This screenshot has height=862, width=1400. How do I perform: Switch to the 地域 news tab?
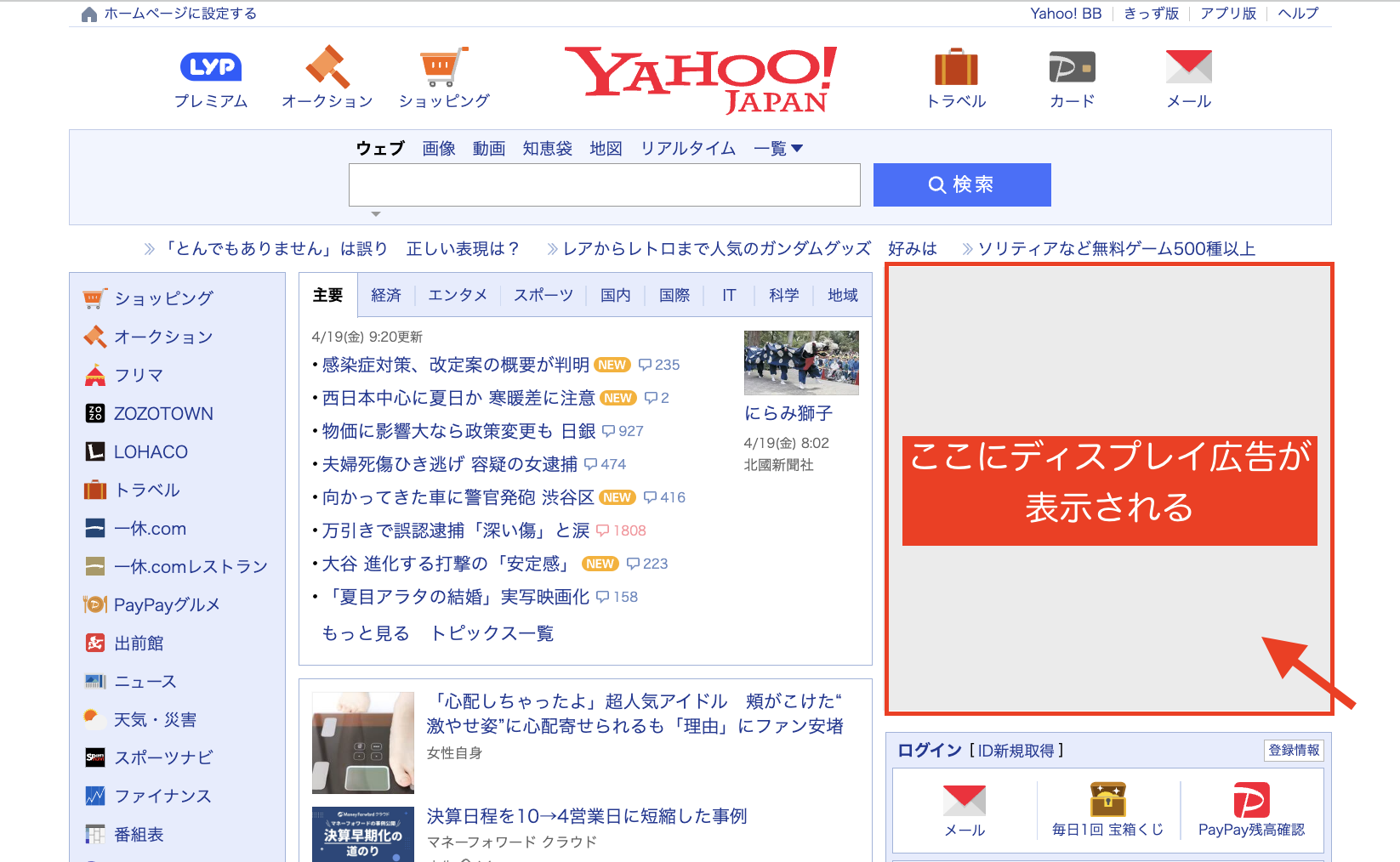click(x=843, y=295)
